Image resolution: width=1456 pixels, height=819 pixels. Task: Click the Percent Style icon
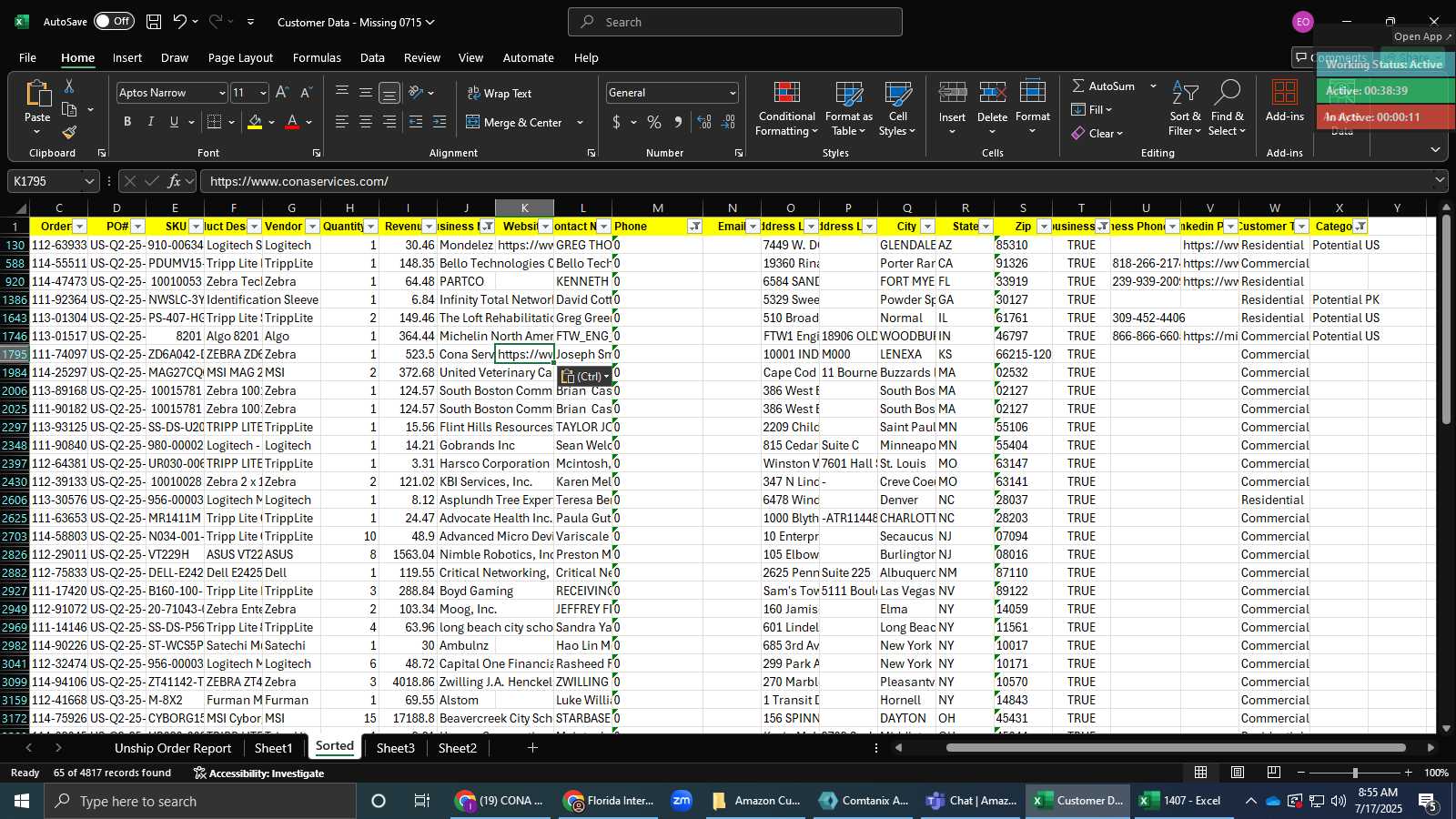coord(654,122)
